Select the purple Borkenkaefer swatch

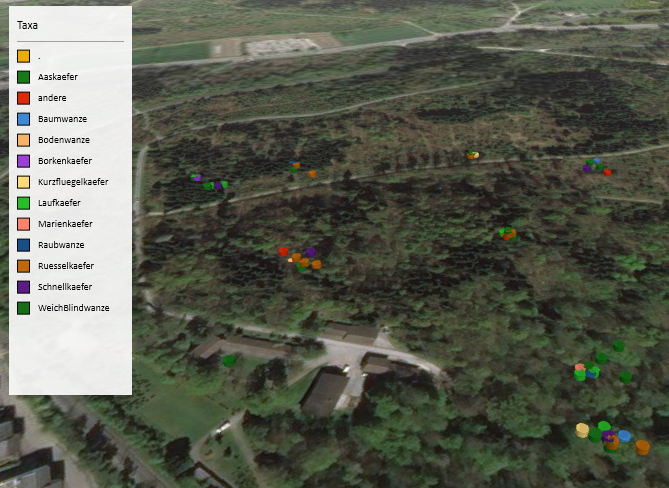23,161
